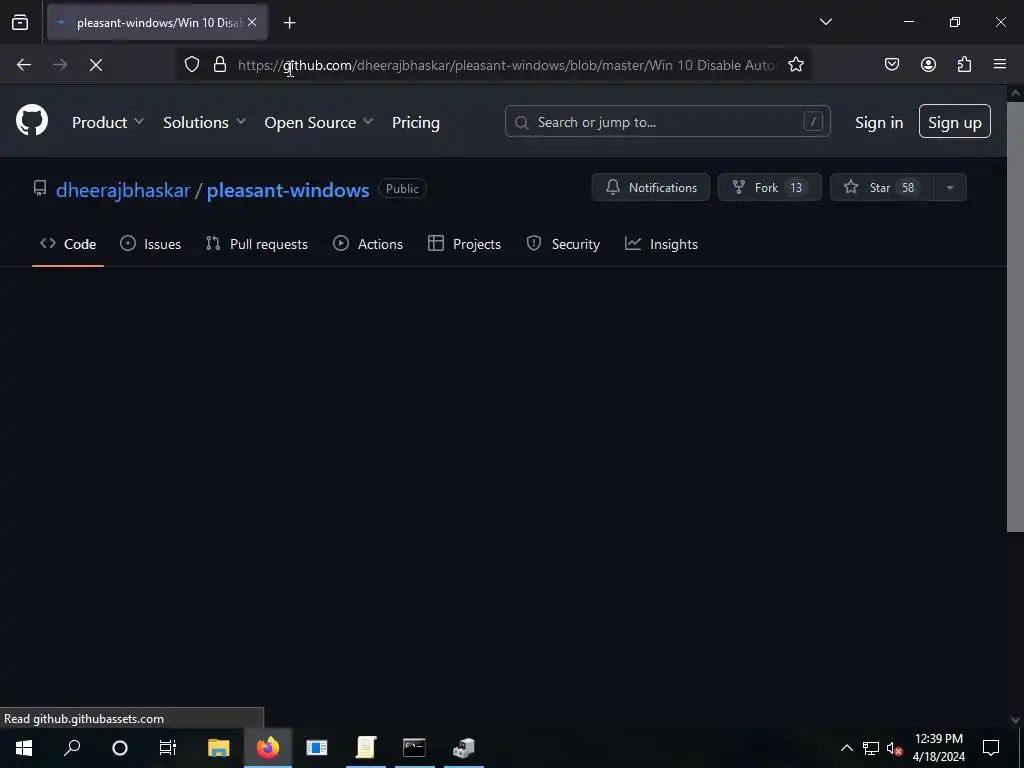Go back with the browser back arrow
1024x768 pixels.
click(x=24, y=65)
